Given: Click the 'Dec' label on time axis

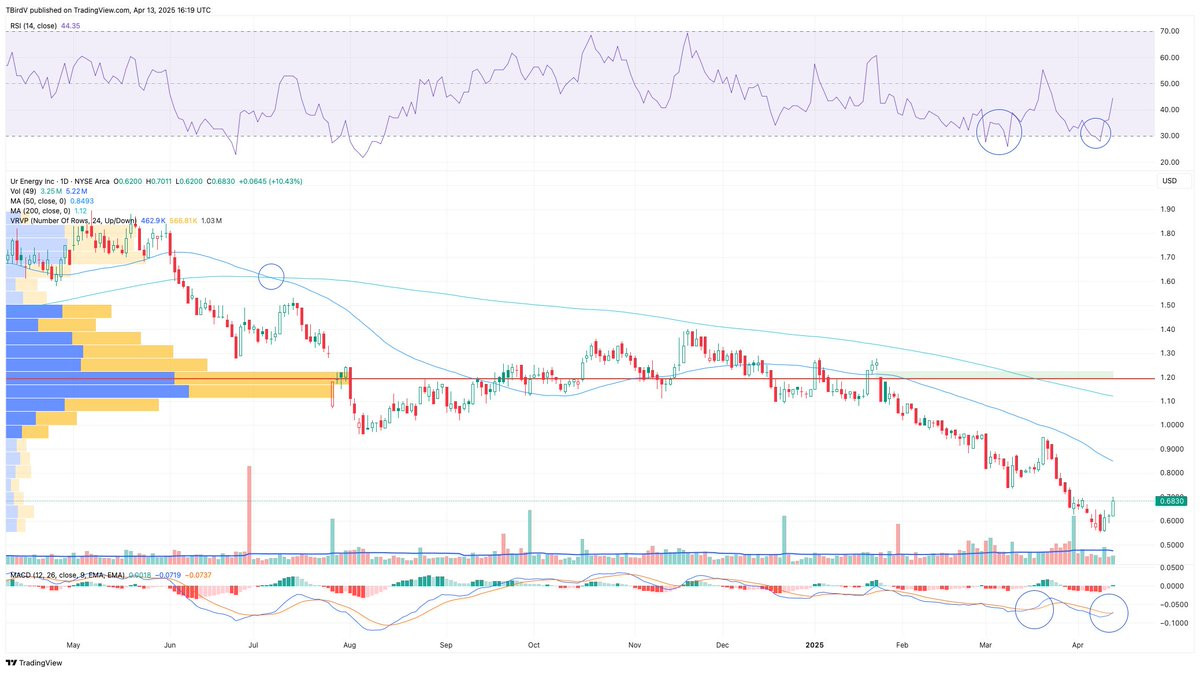Looking at the screenshot, I should click(x=723, y=645).
